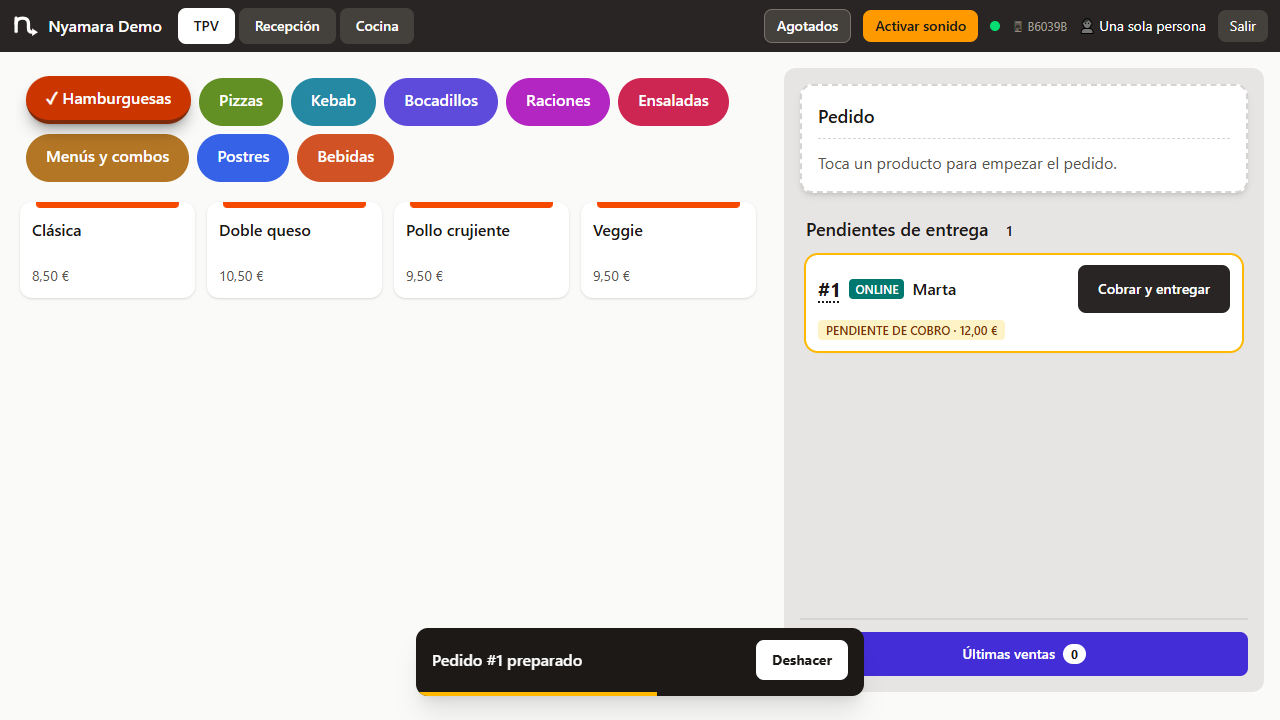Select the Pizzas category

(241, 102)
